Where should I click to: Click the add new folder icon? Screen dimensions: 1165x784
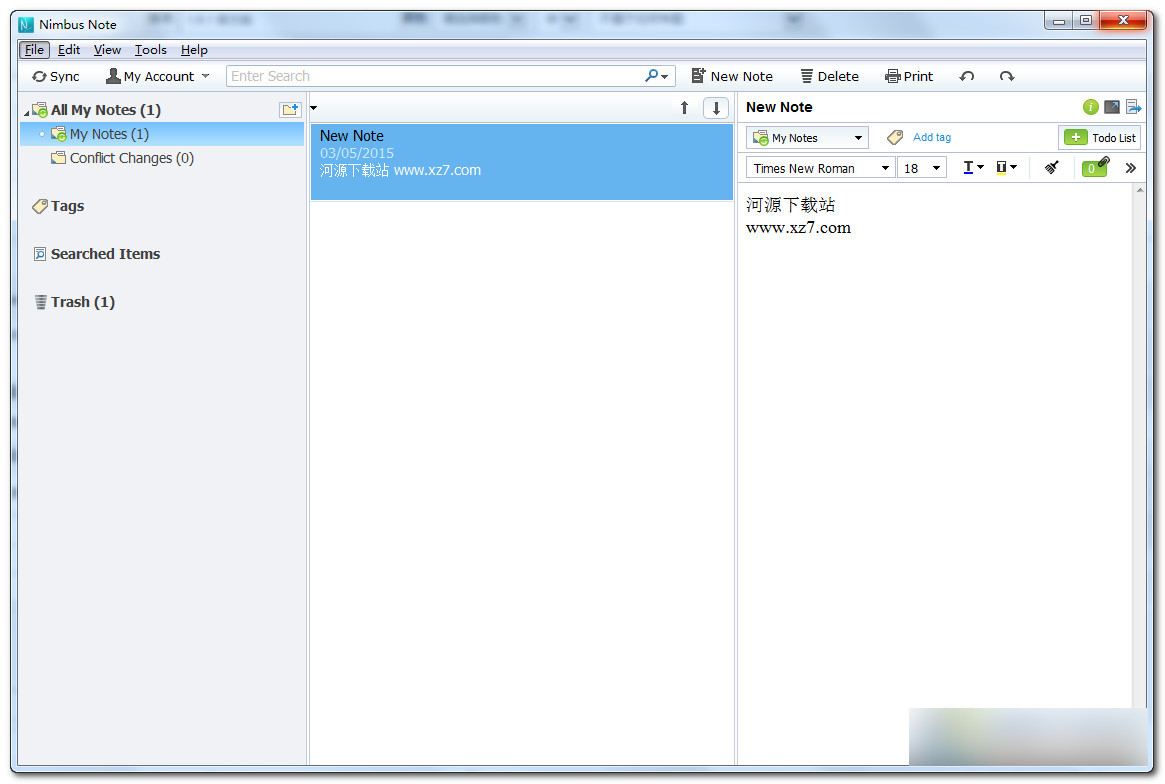tap(290, 110)
